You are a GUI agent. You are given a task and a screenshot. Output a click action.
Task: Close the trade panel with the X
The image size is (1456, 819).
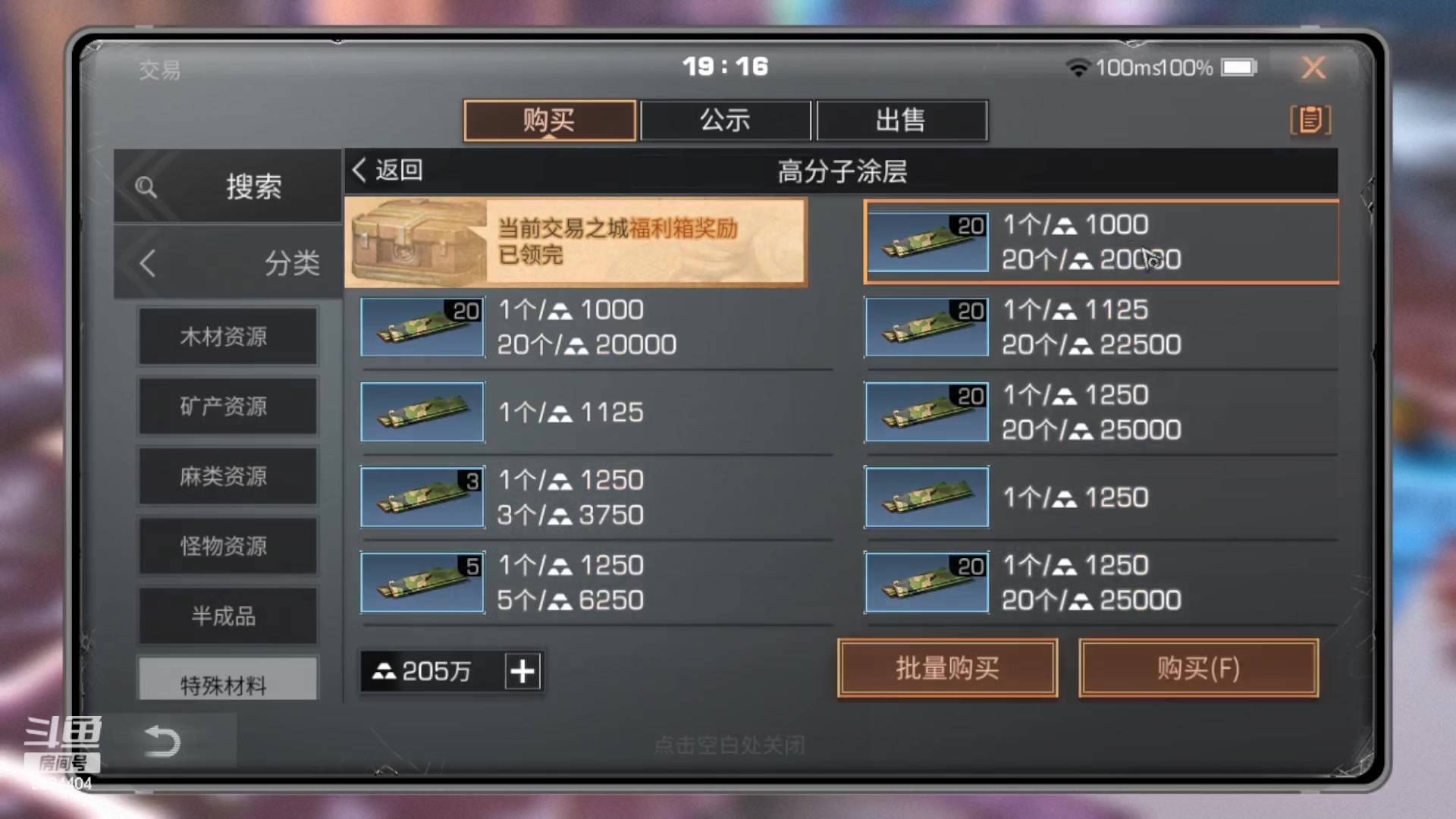point(1313,67)
